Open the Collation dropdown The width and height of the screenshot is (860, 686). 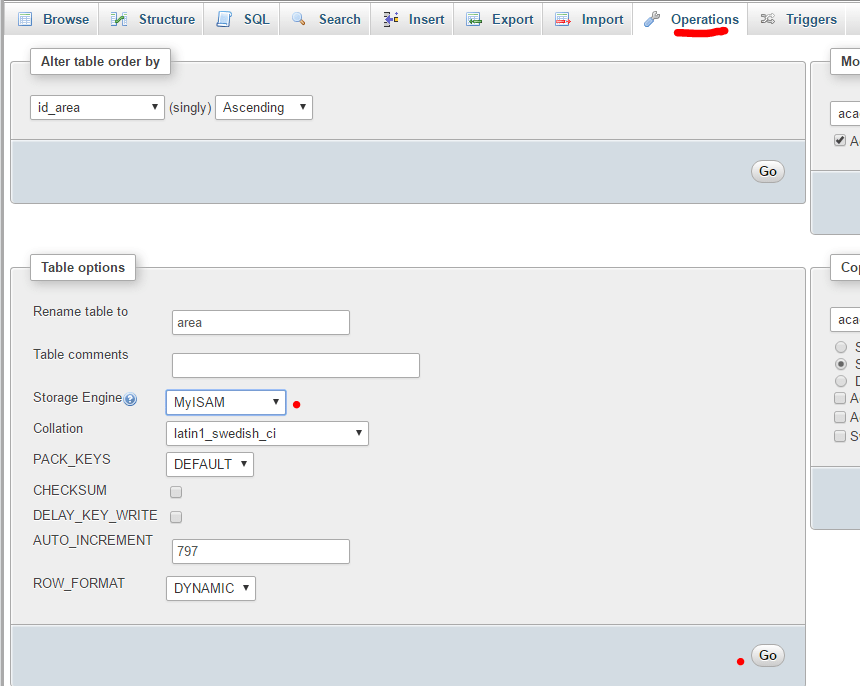(x=267, y=434)
